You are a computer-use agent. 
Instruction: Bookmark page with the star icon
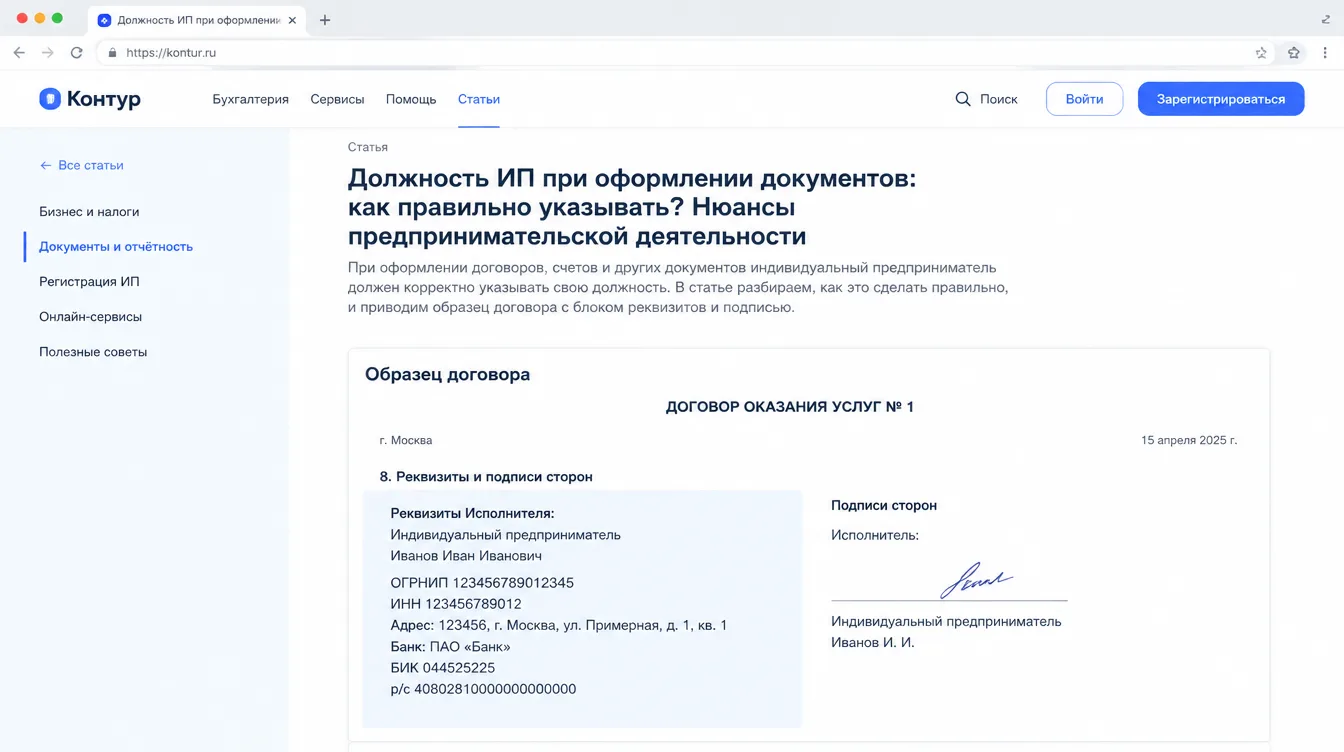point(1261,53)
